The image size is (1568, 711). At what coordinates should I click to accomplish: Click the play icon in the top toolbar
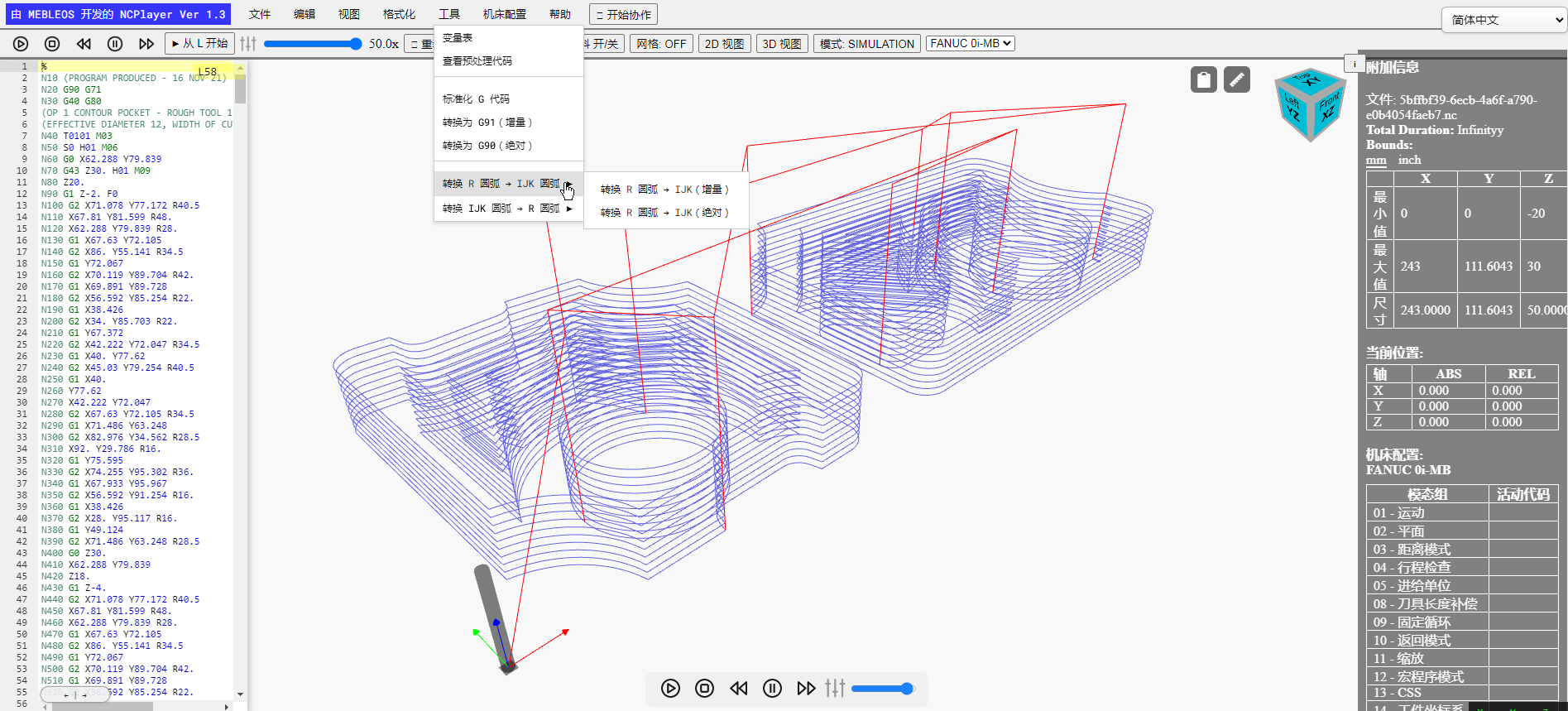tap(21, 44)
